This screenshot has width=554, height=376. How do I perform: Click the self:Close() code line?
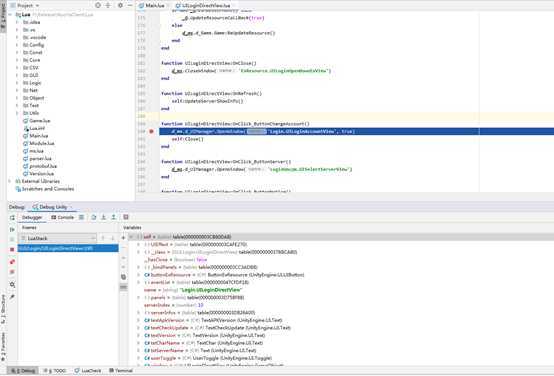pyautogui.click(x=188, y=139)
